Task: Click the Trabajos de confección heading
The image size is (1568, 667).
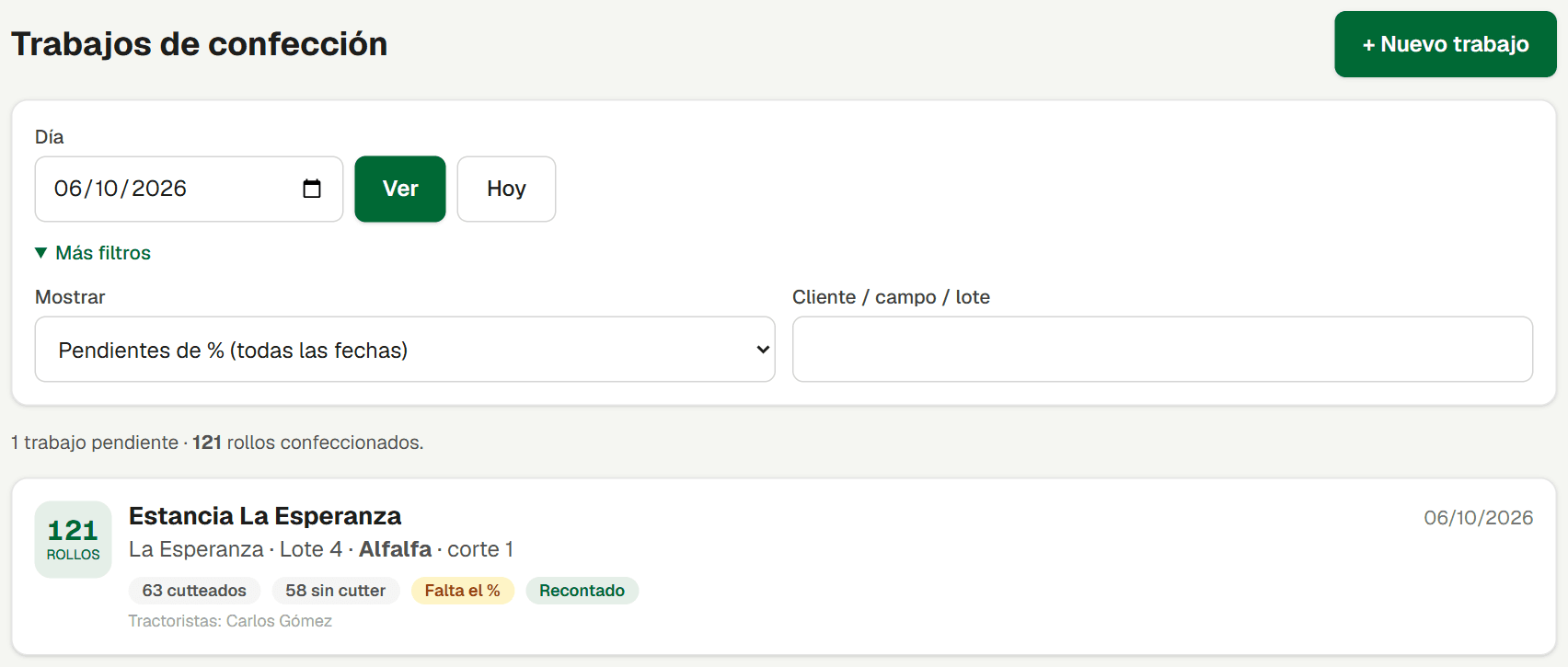Action: pos(199,44)
